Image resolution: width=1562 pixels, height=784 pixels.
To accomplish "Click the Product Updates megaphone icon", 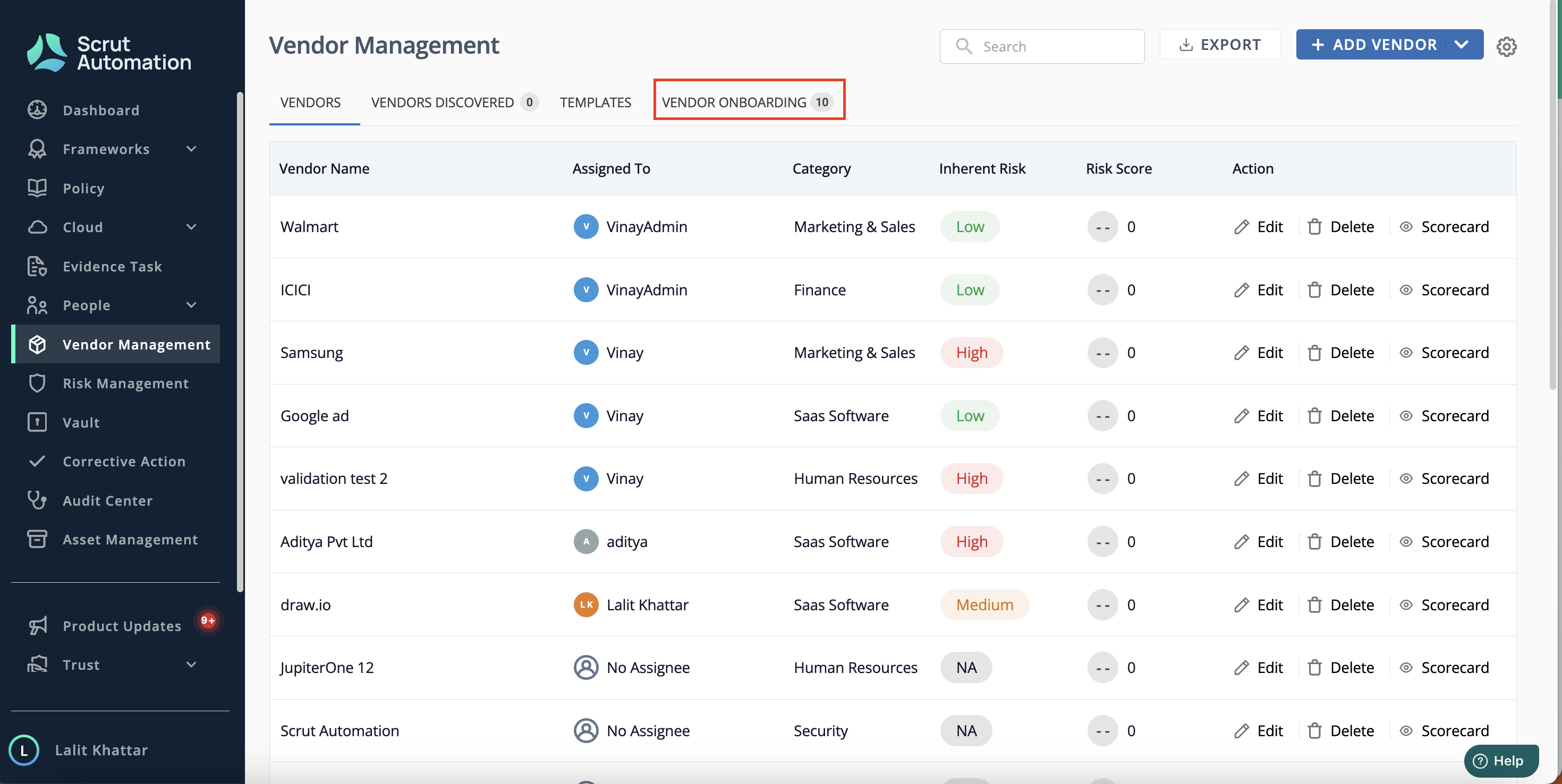I will tap(37, 626).
